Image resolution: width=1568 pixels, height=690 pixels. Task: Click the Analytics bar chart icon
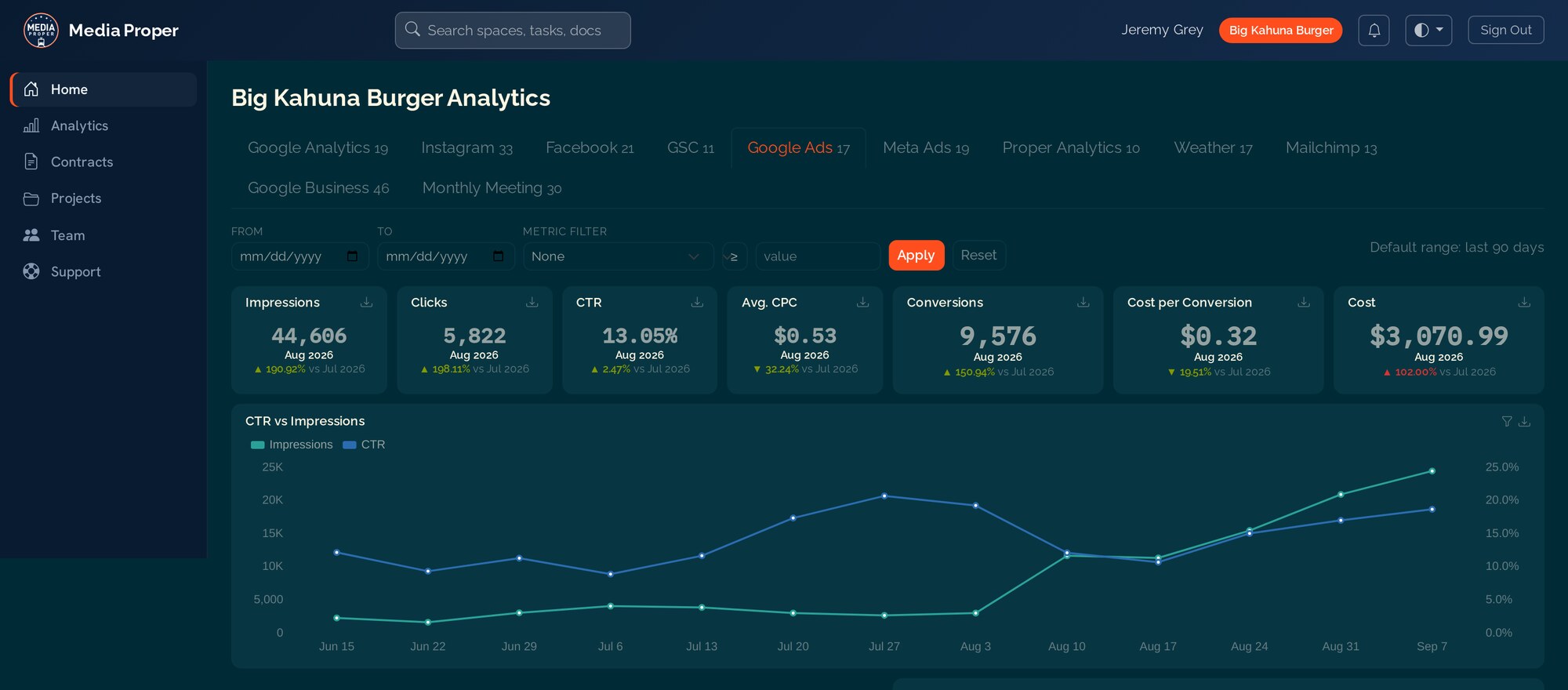pos(31,125)
